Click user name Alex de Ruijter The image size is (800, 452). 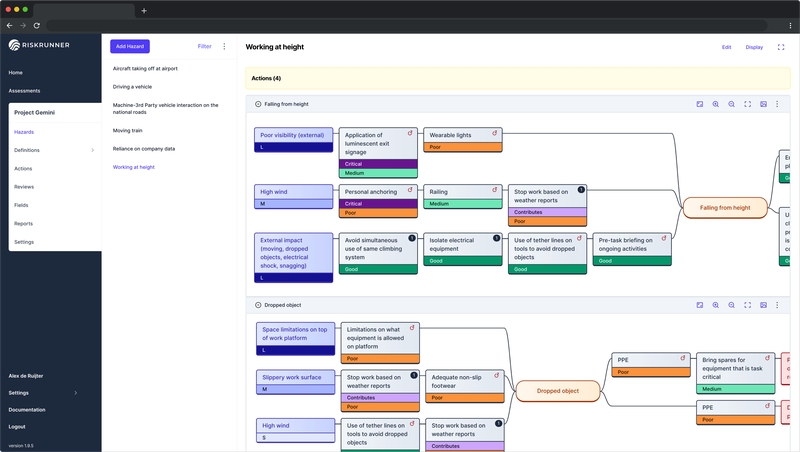click(26, 376)
